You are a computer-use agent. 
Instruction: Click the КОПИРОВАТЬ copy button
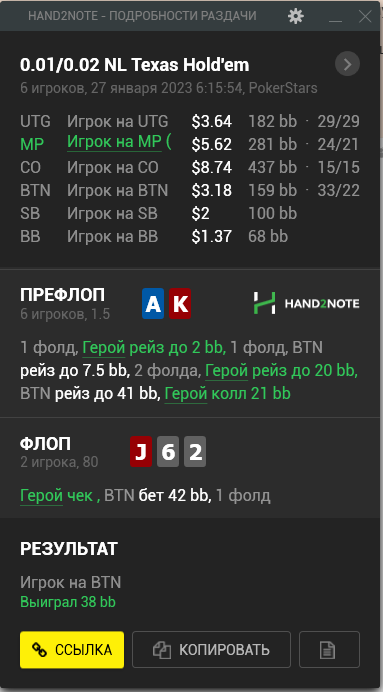211,649
